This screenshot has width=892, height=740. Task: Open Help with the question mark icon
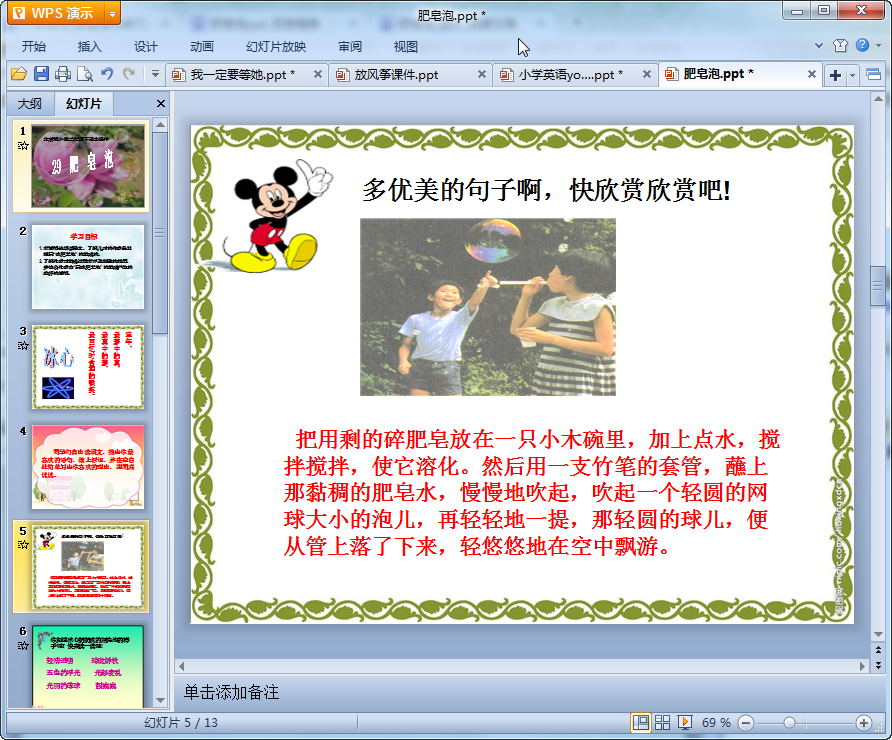[862, 45]
